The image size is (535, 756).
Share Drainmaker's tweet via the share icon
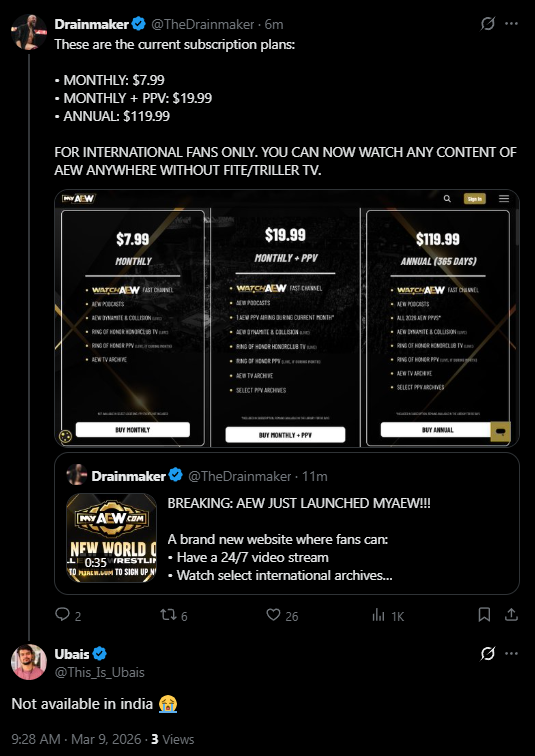coord(511,614)
